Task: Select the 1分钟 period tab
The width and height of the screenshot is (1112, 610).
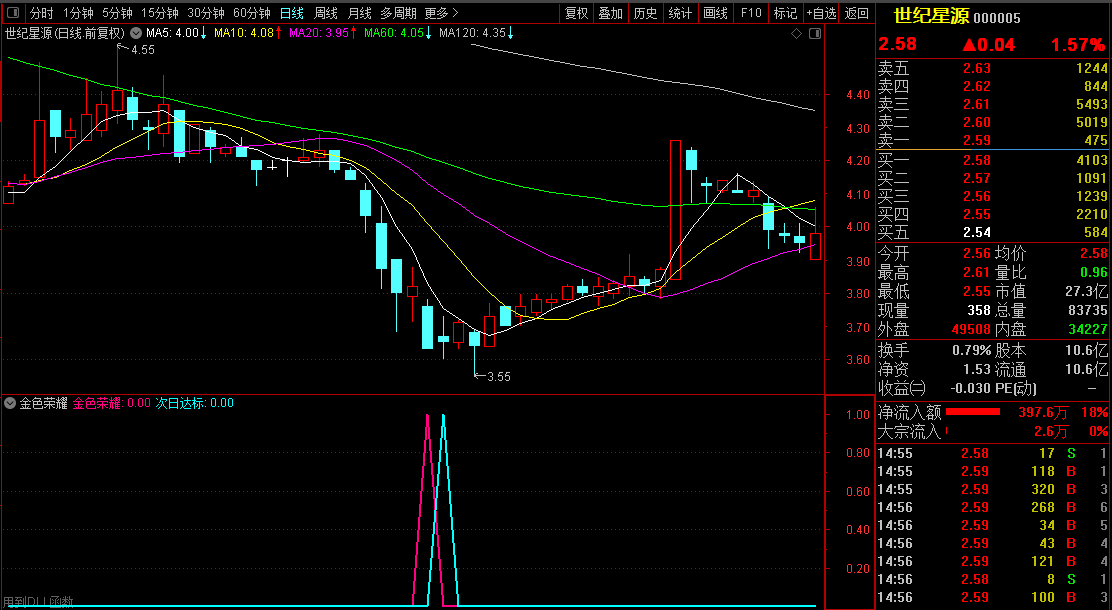Action: point(78,13)
